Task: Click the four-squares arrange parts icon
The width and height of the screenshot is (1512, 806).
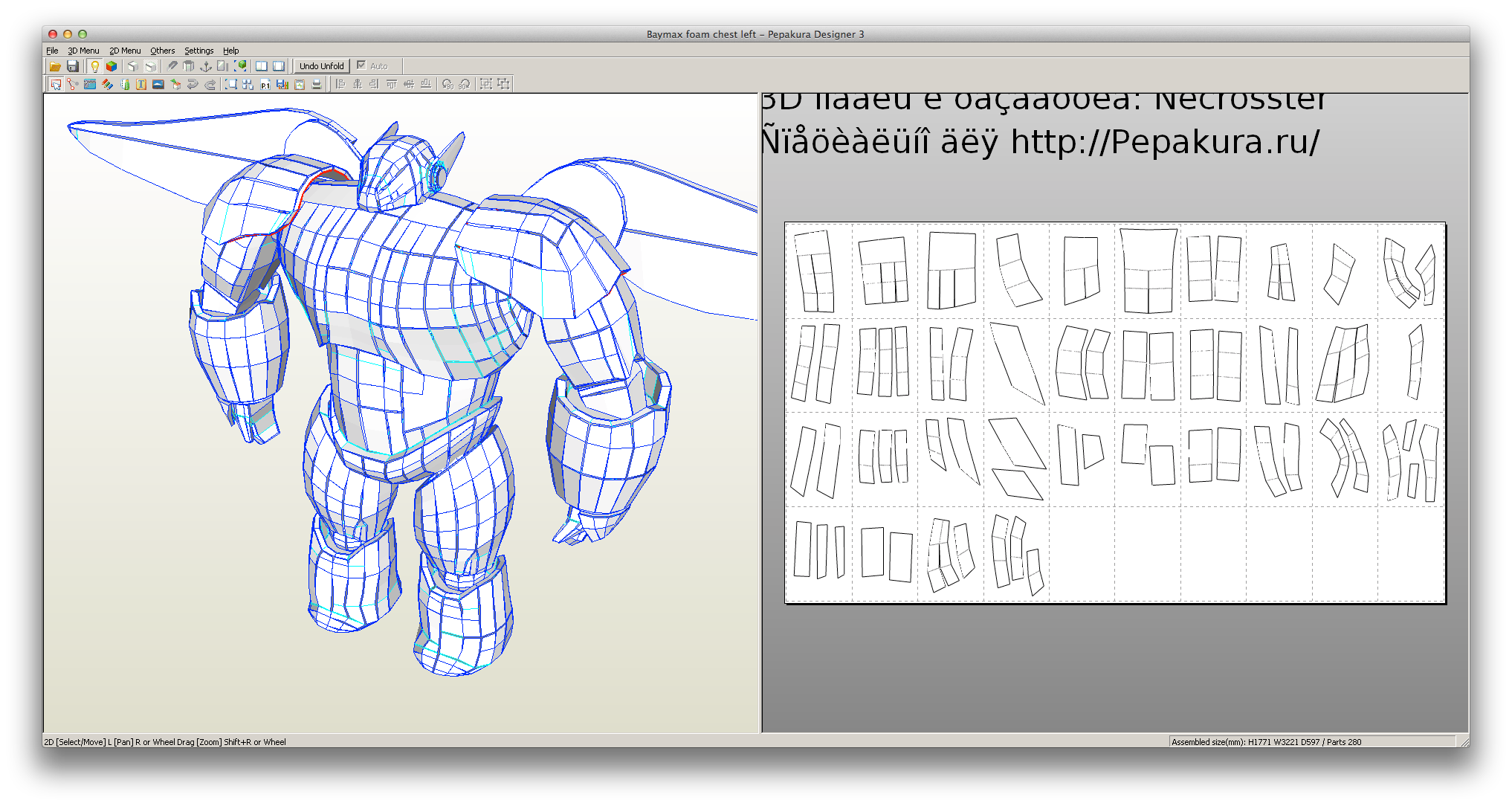Action: [x=248, y=84]
